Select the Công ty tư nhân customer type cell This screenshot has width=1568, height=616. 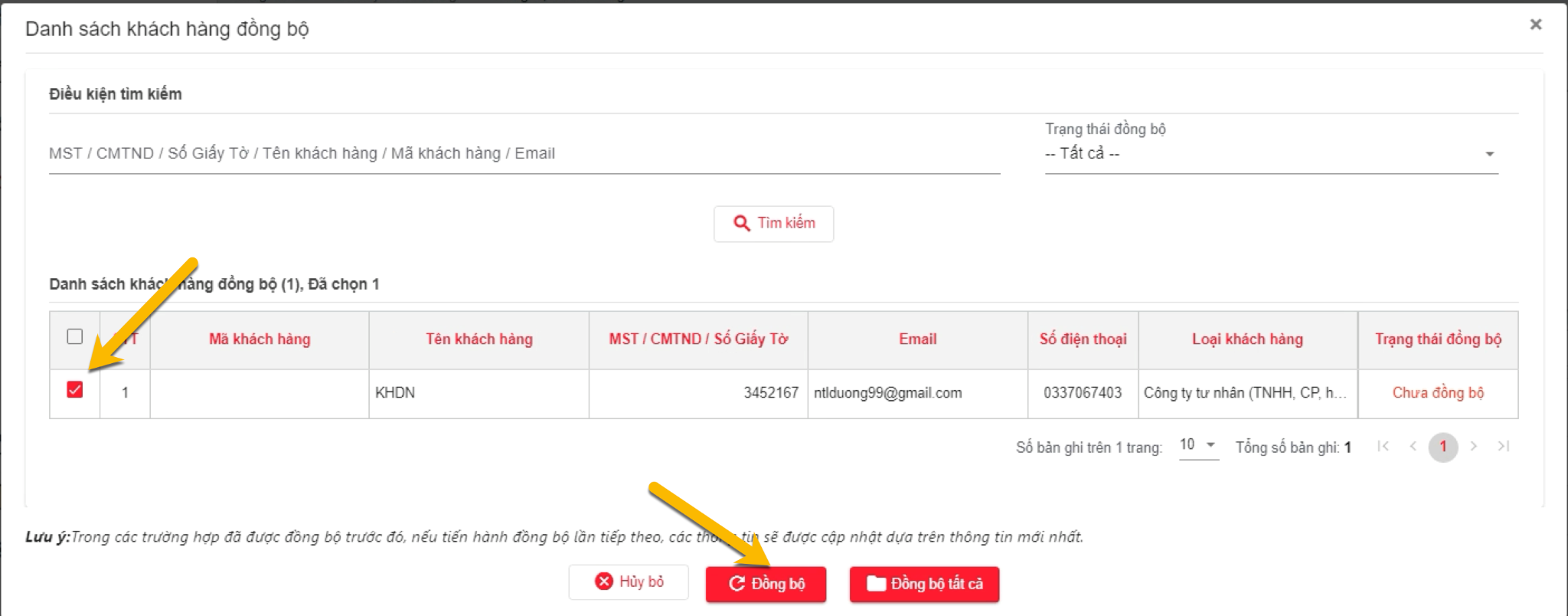(1248, 393)
